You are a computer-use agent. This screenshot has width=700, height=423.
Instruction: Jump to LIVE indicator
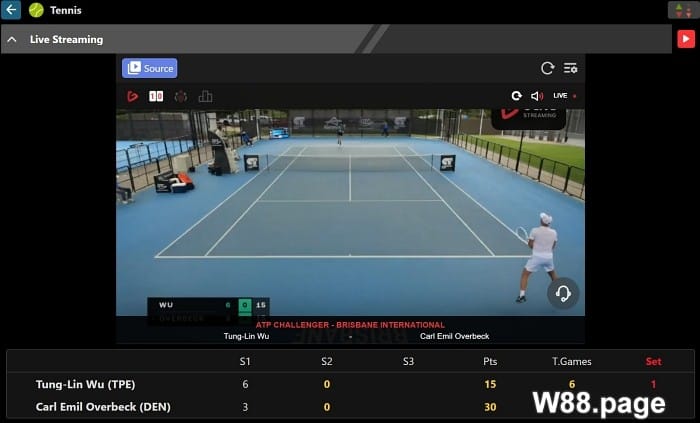[564, 95]
